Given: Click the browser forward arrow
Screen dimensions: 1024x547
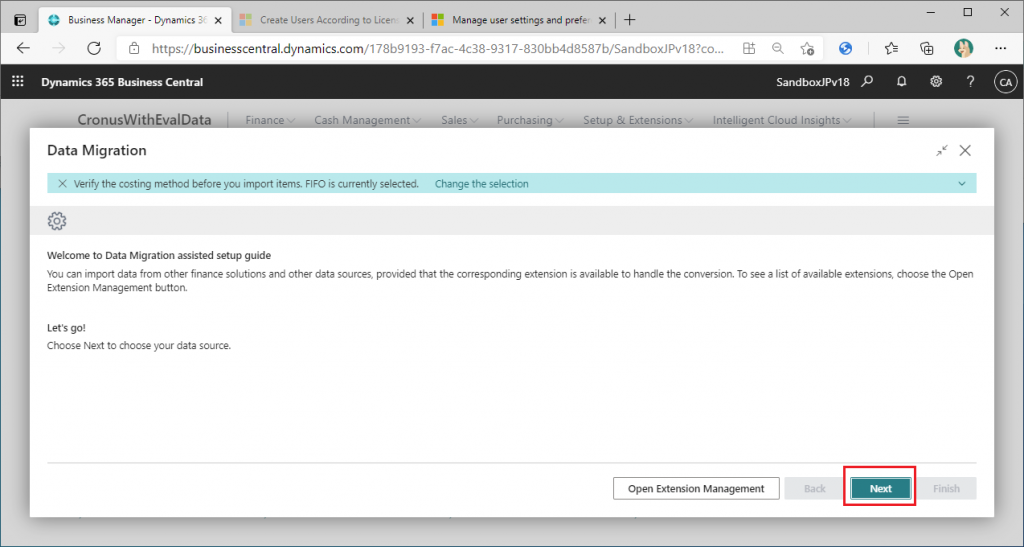Looking at the screenshot, I should tap(59, 48).
